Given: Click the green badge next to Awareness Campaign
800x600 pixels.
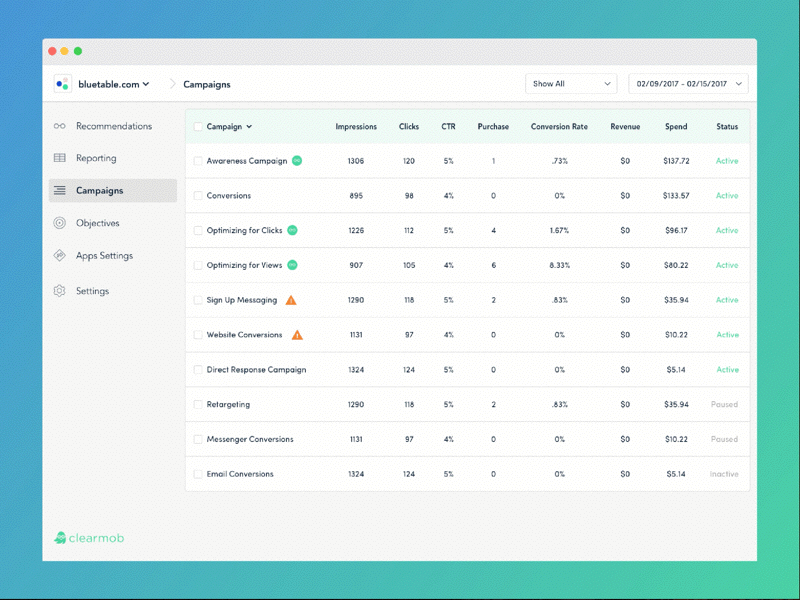Looking at the screenshot, I should [x=296, y=160].
